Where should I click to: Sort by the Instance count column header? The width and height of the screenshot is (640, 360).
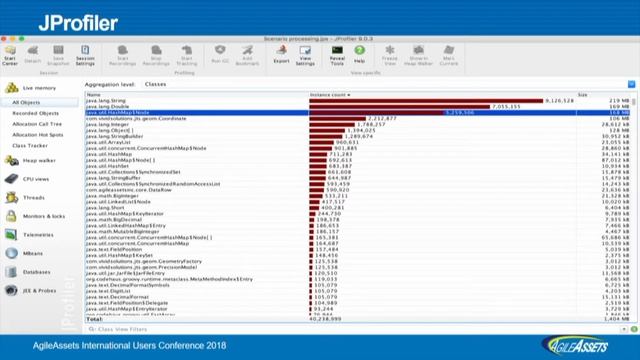click(442, 95)
